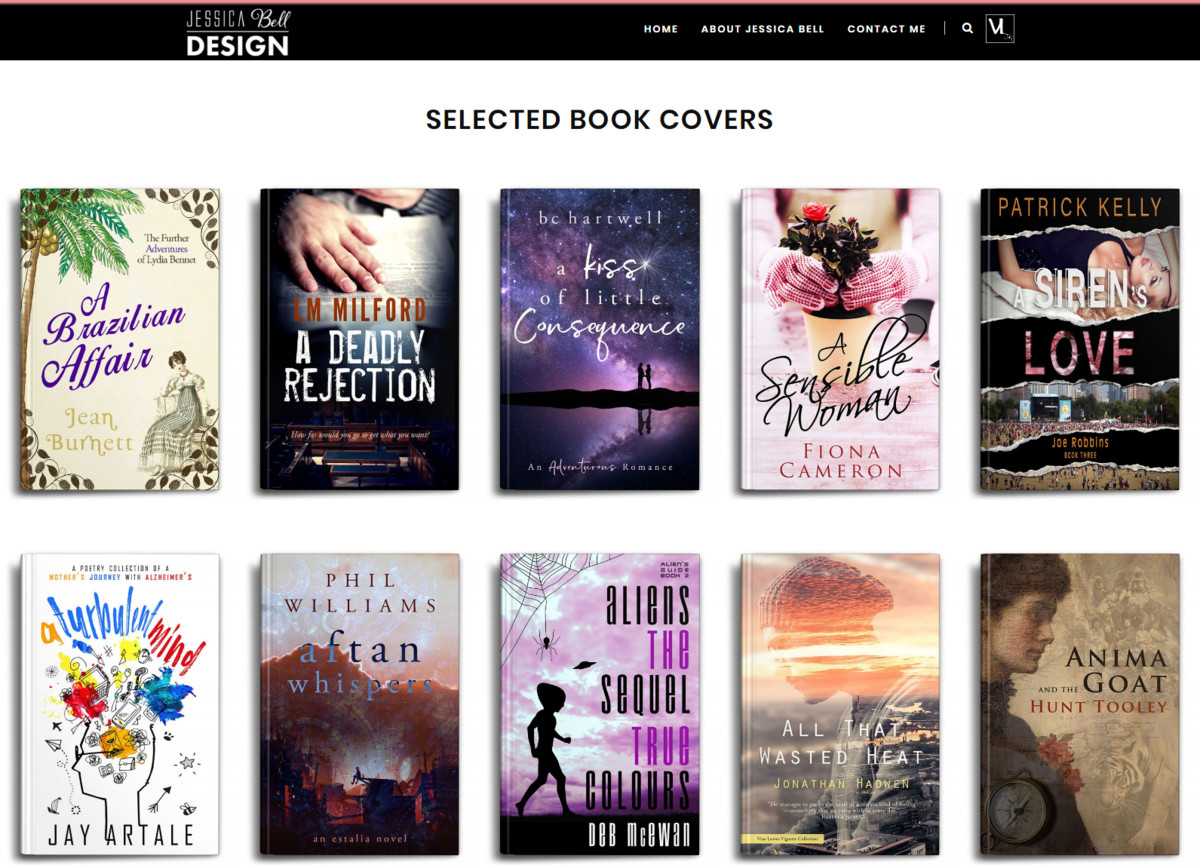
Task: Click the Selected Book Covers heading
Action: point(600,120)
